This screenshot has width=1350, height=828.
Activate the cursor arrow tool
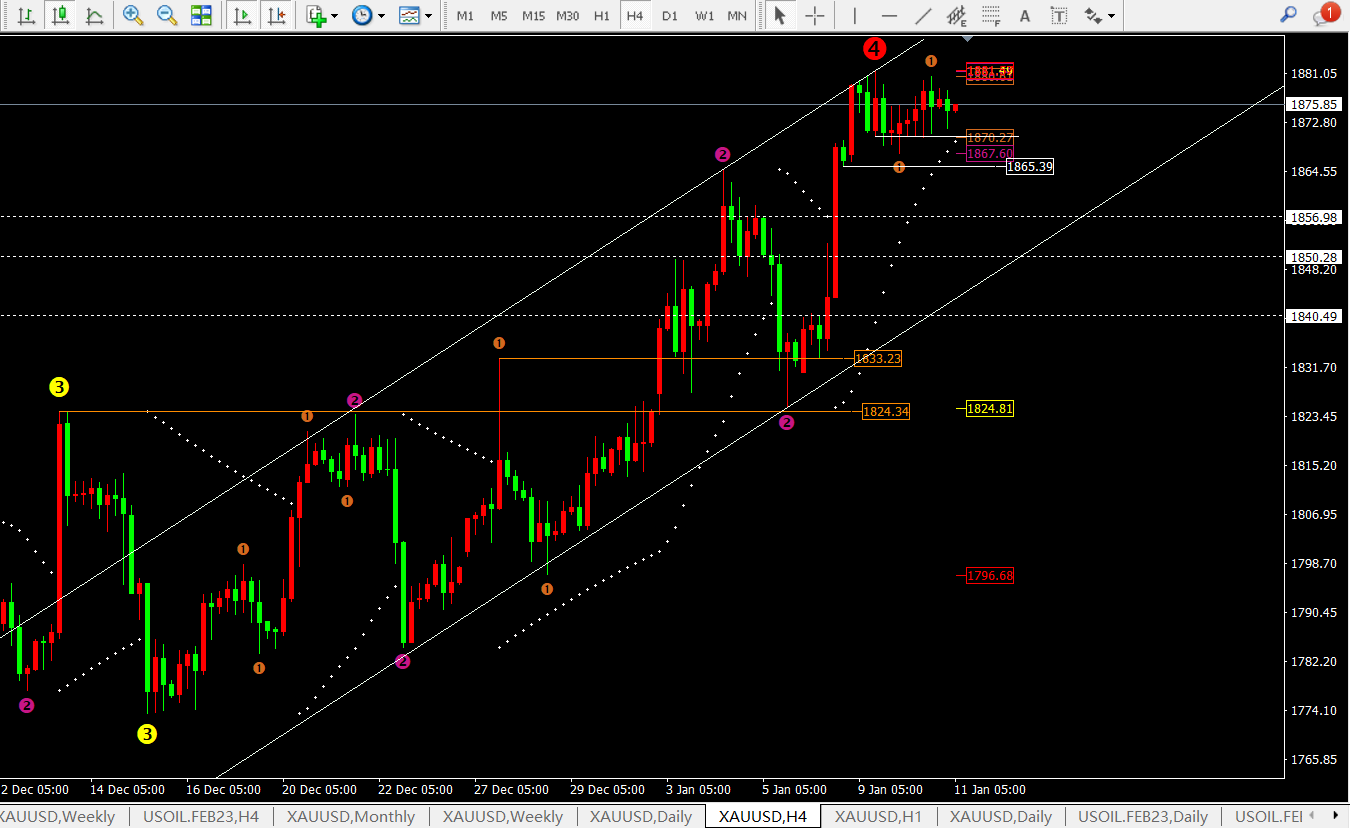[x=781, y=15]
